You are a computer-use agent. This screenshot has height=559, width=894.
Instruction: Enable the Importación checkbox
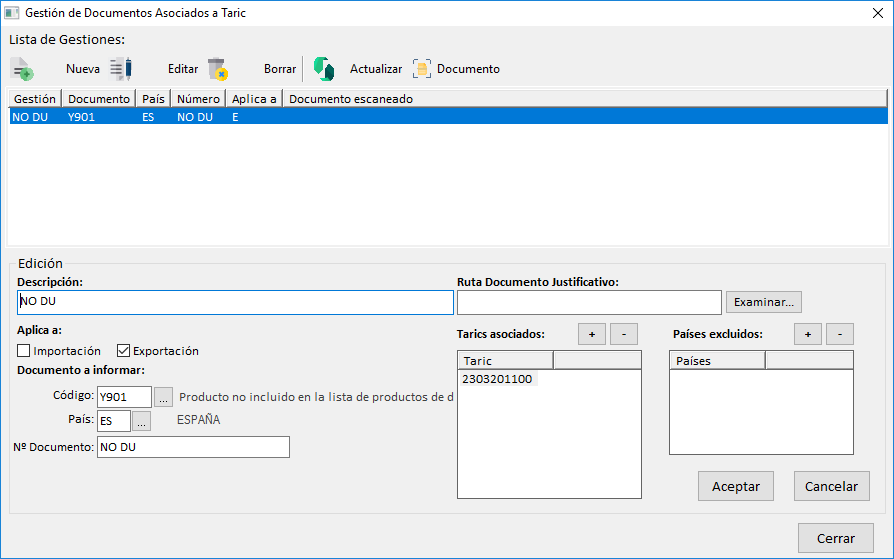(x=24, y=351)
